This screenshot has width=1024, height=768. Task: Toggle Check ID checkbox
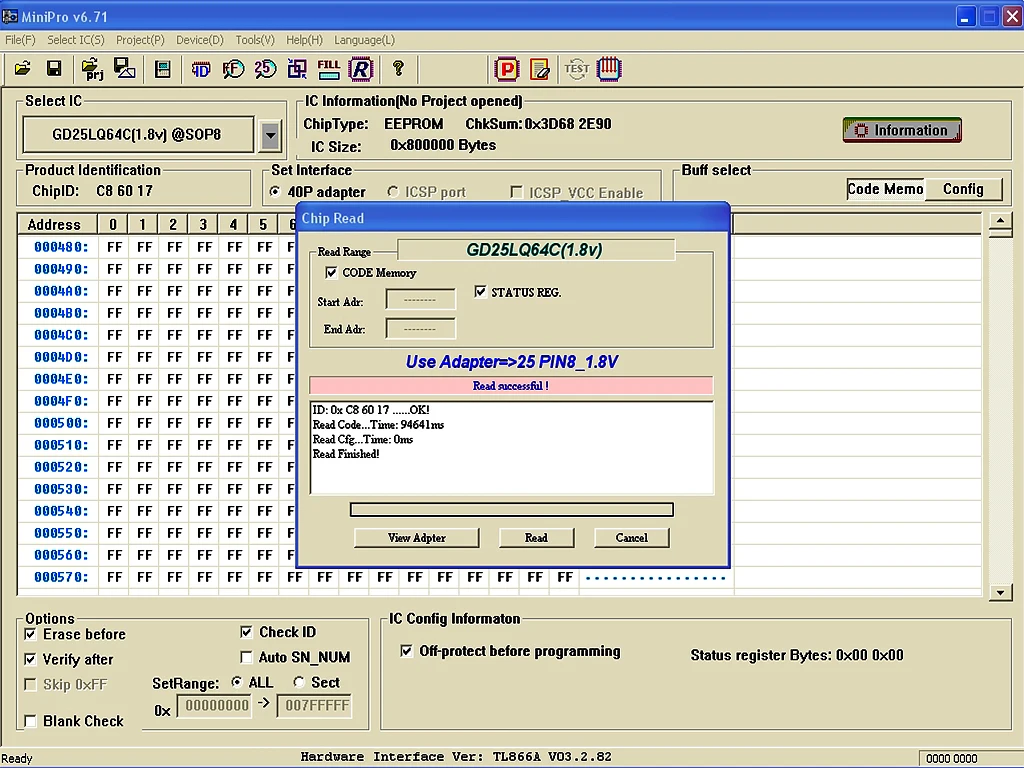coord(246,632)
